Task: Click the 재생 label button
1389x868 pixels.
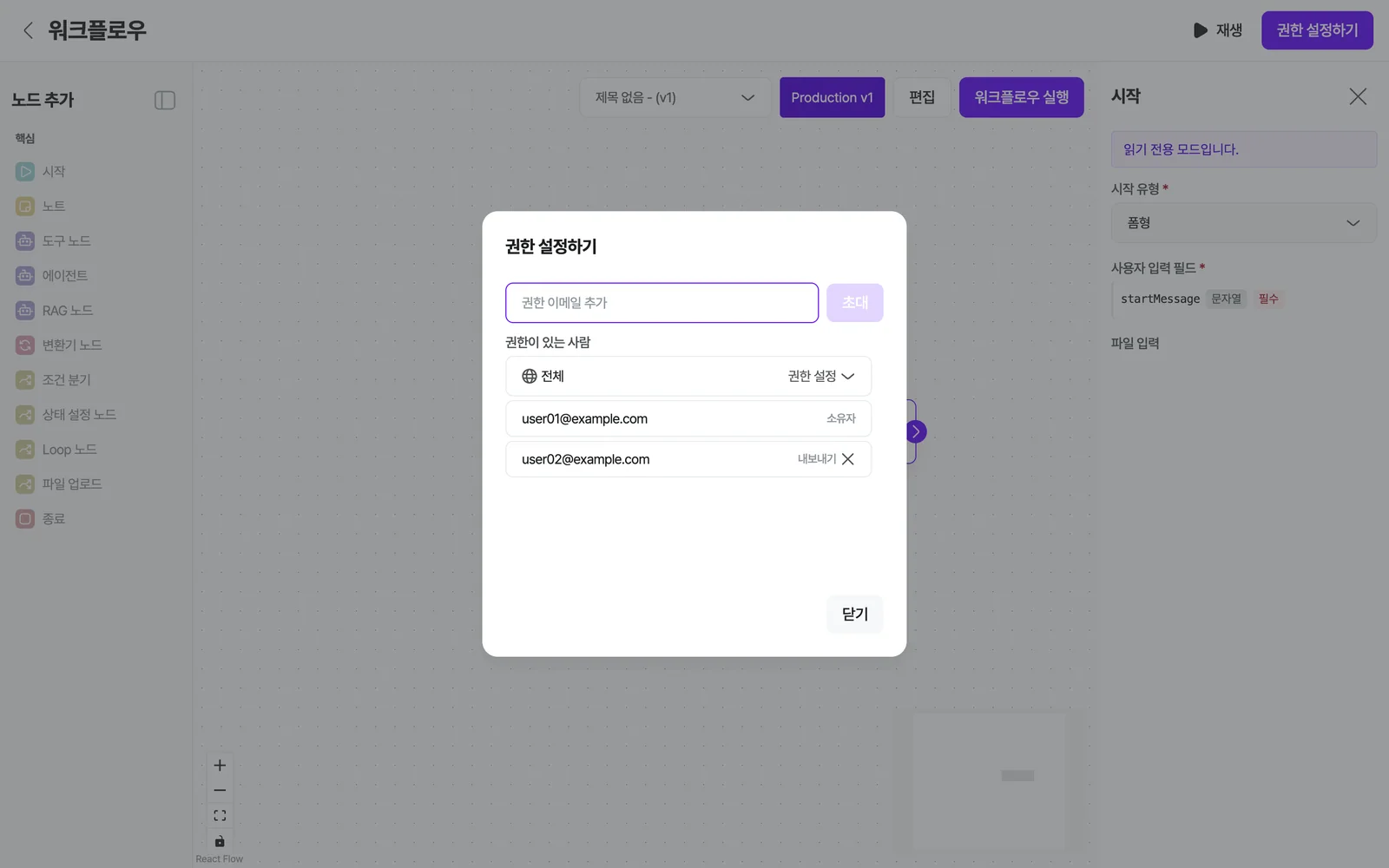Action: (1228, 30)
